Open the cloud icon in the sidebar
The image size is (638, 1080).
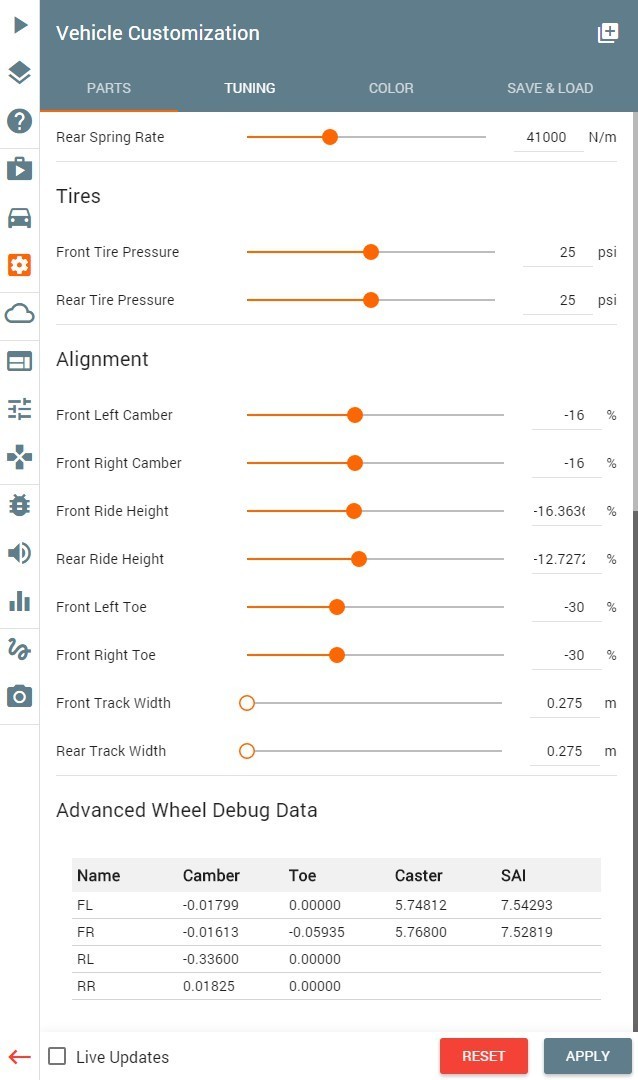click(x=20, y=314)
